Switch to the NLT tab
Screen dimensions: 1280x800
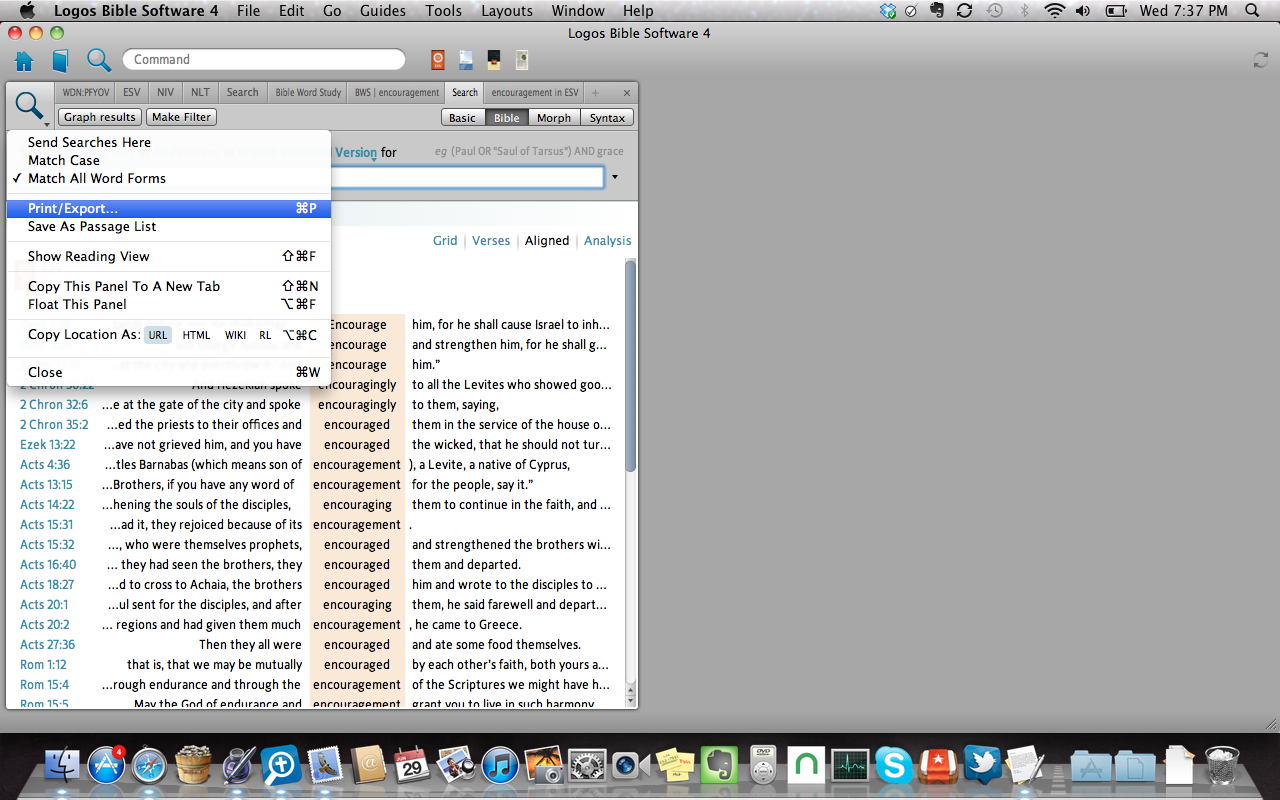tap(200, 93)
